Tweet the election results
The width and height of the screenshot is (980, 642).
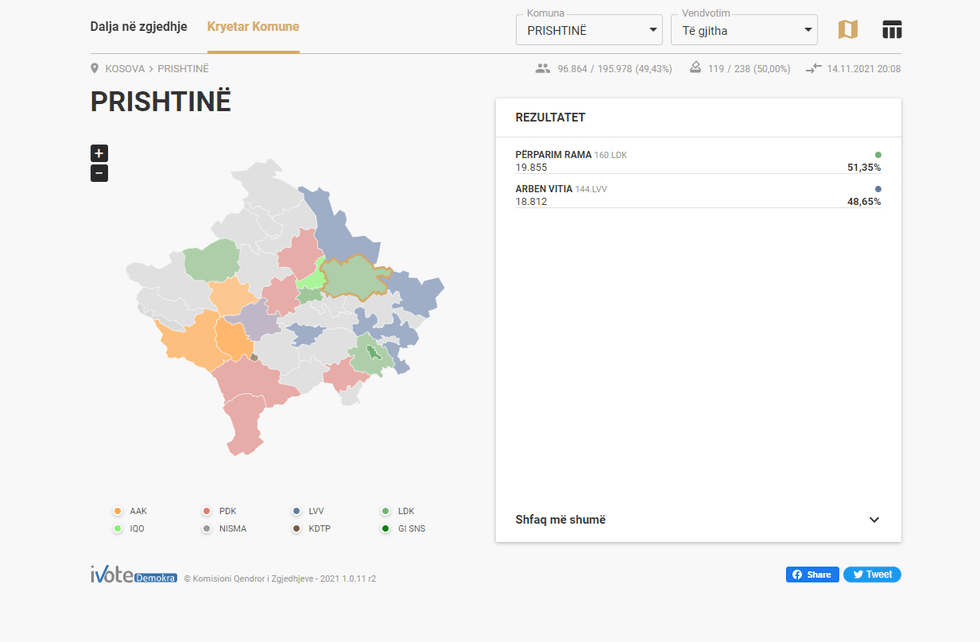coord(872,575)
